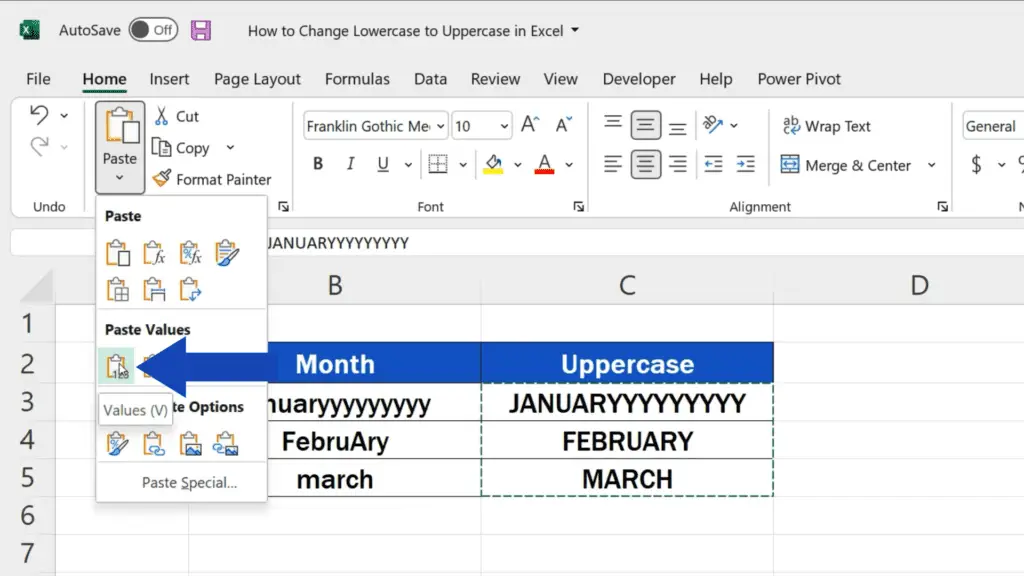Click the Save disk icon
Screen dimensions: 1024x576
coord(201,30)
